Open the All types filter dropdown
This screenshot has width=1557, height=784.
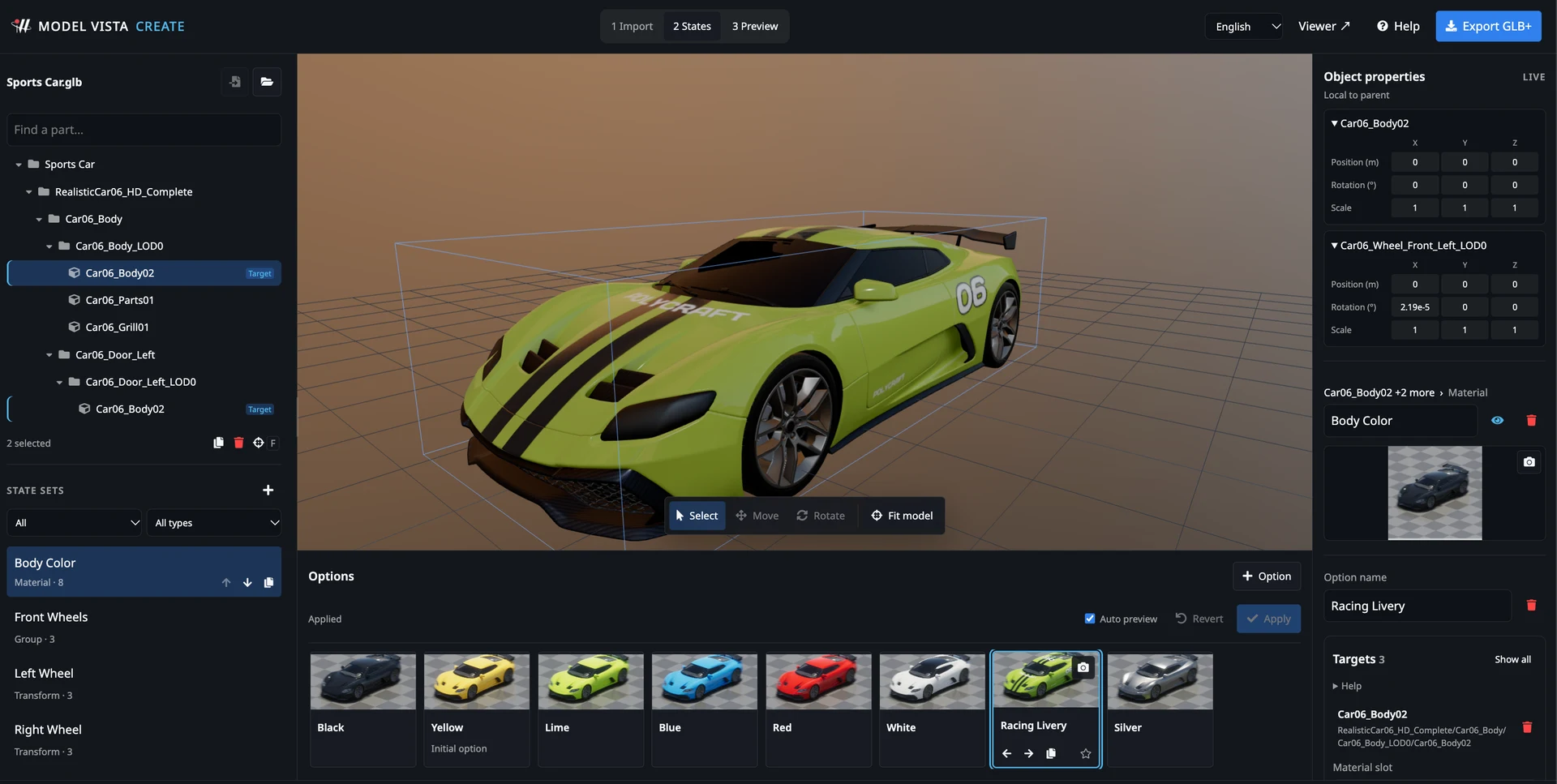tap(214, 522)
